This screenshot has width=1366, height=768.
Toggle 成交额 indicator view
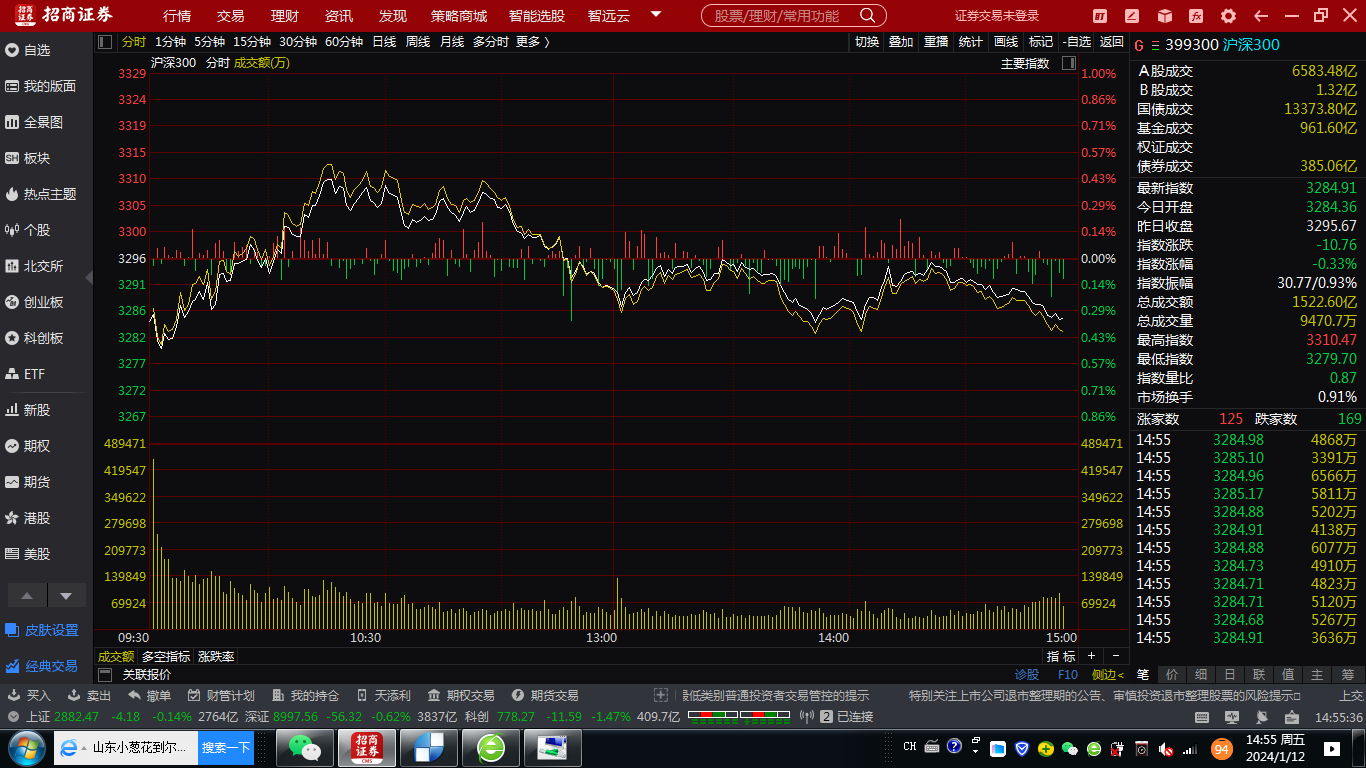coord(115,657)
